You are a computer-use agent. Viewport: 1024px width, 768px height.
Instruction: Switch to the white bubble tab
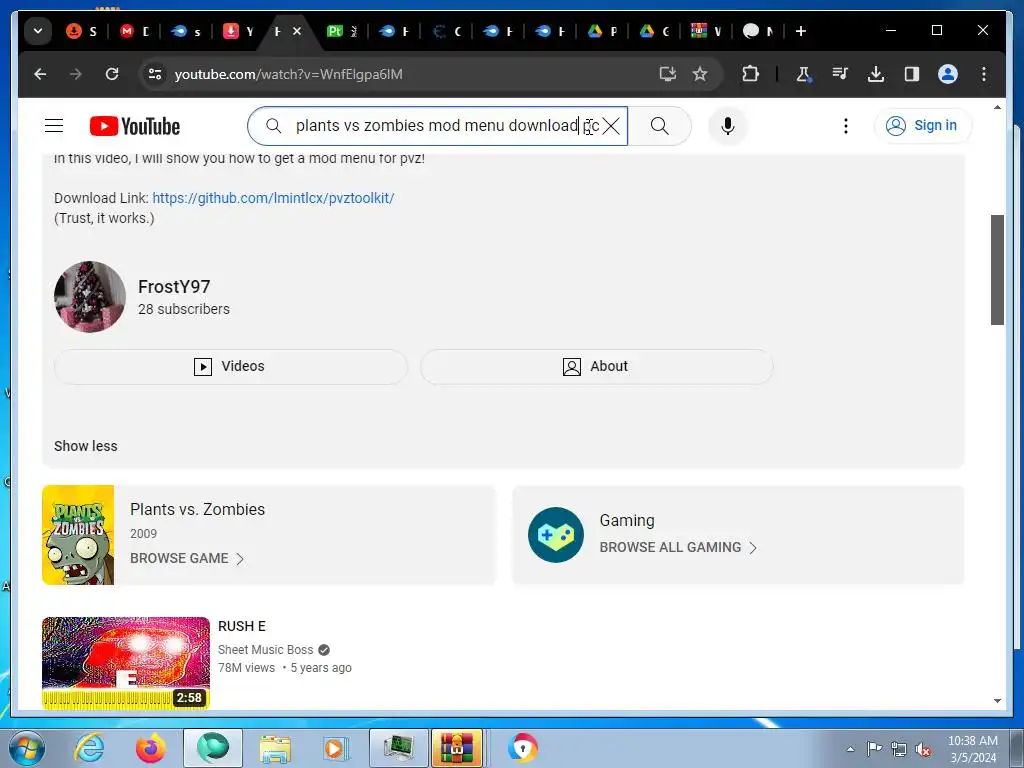tap(759, 31)
